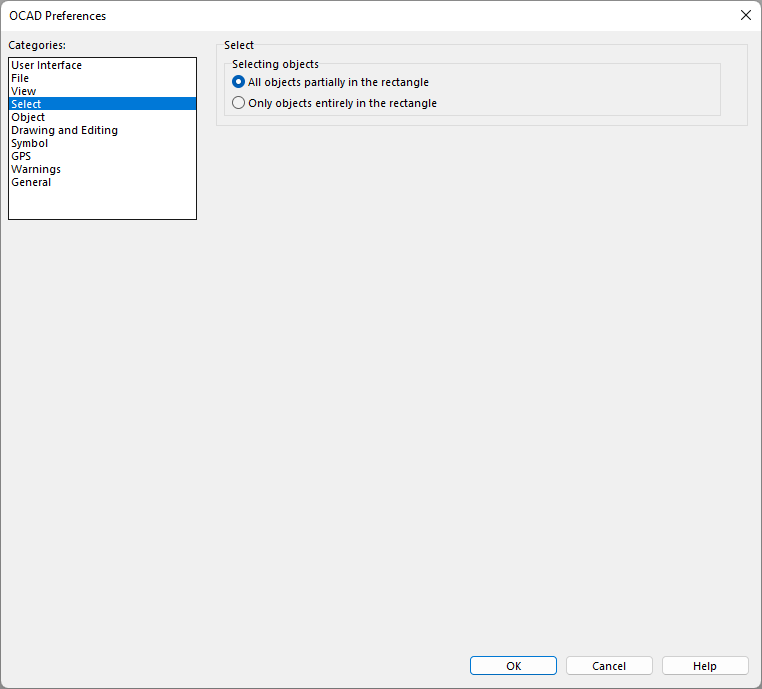Screen dimensions: 762x689
Task: Confirm preferences with OK button
Action: pyautogui.click(x=513, y=666)
